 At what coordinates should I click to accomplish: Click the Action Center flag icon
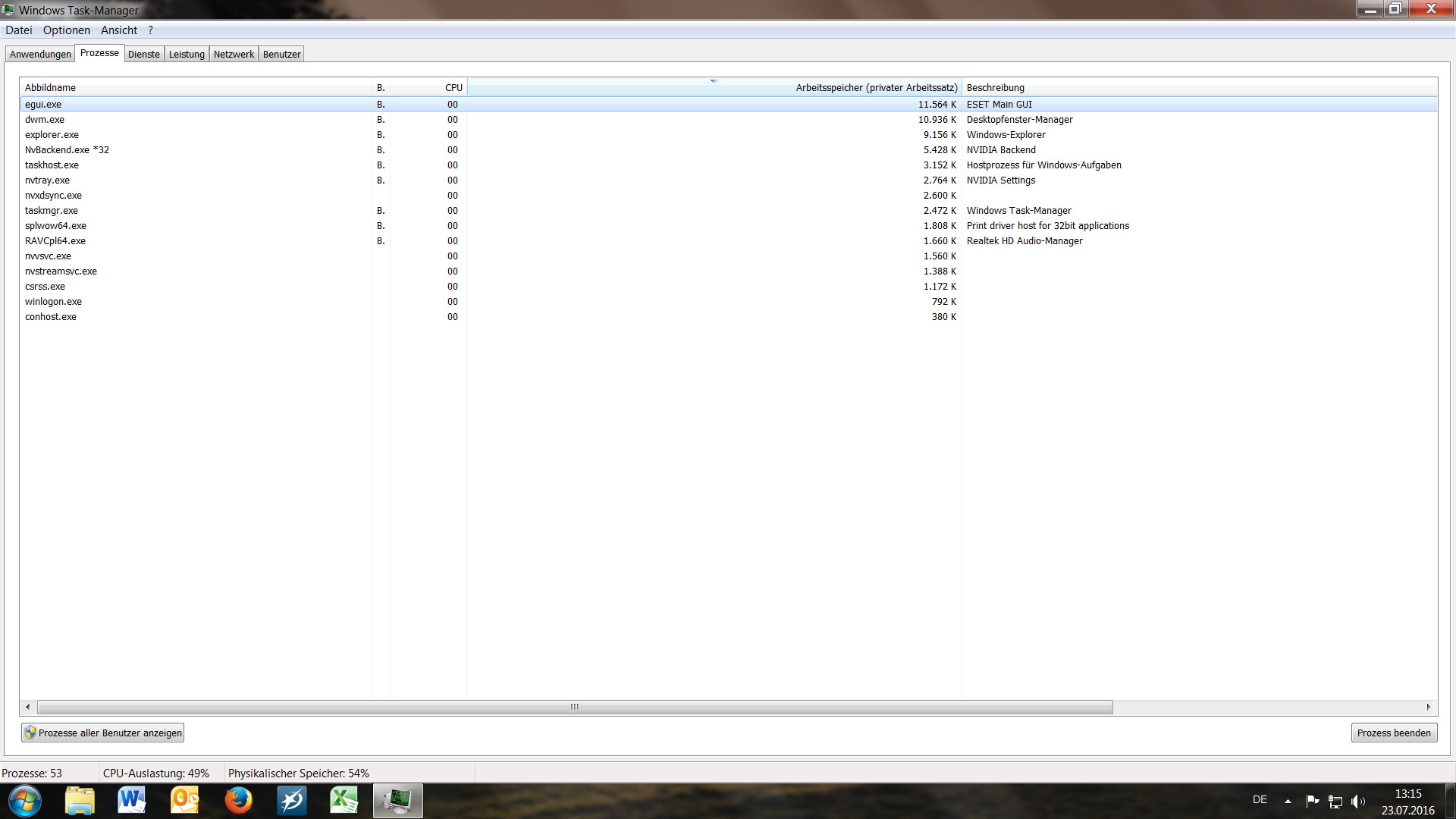pyautogui.click(x=1313, y=801)
